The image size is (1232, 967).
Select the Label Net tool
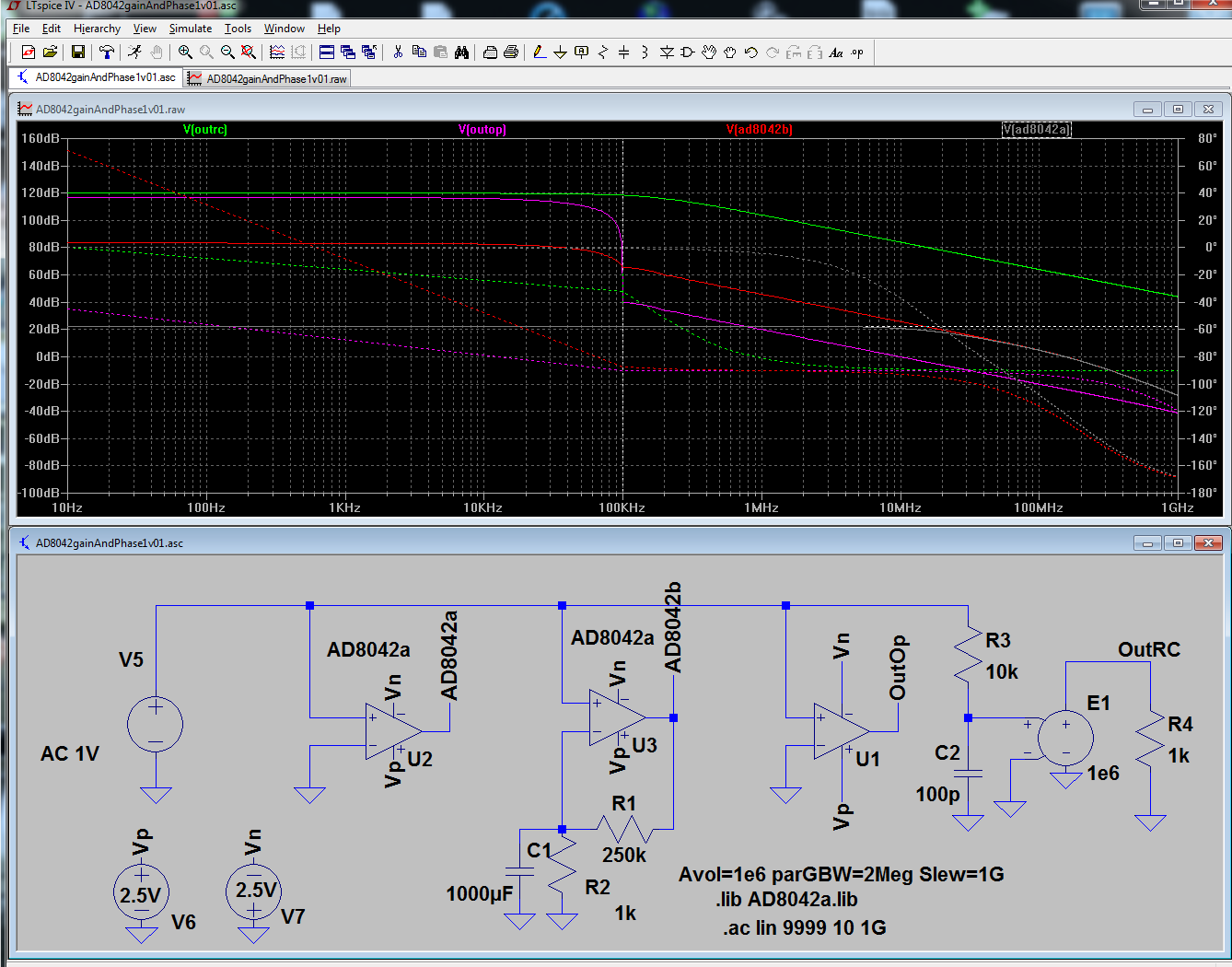point(581,52)
